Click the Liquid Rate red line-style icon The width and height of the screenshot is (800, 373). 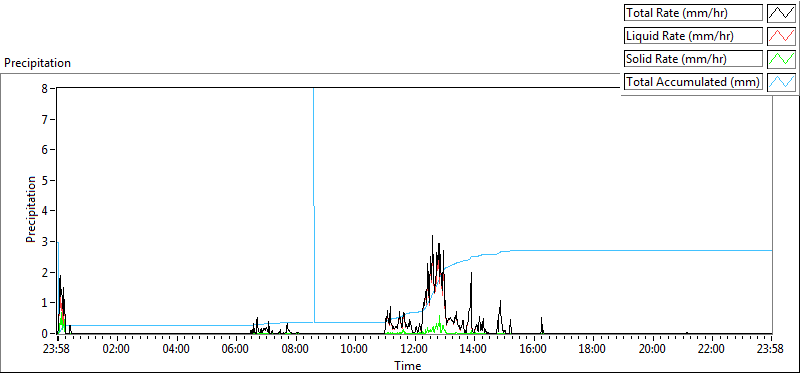click(781, 36)
